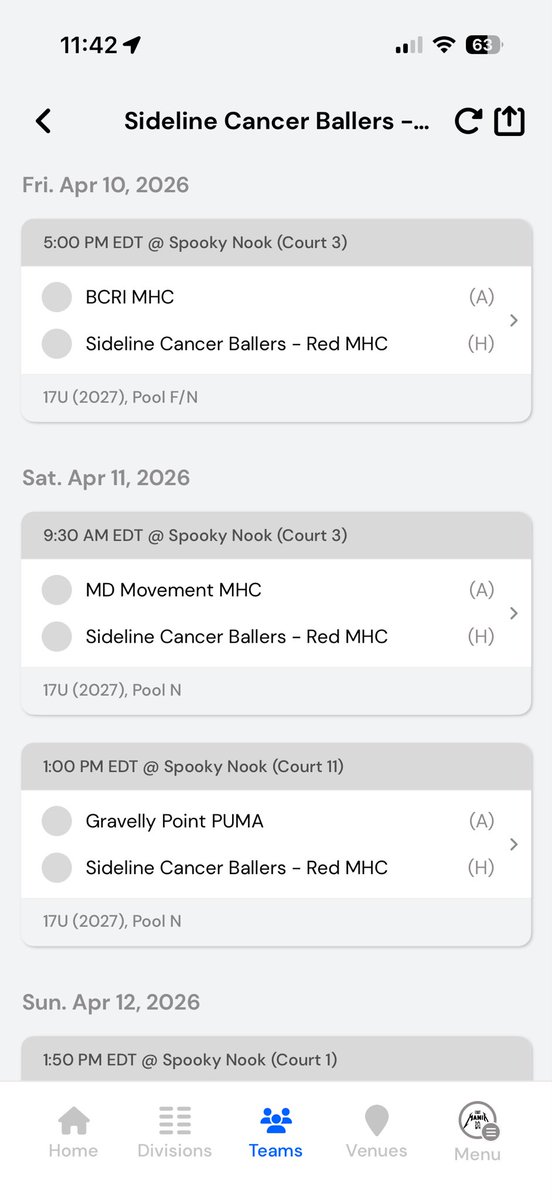552x1200 pixels.
Task: Open the Divisions tab
Action: point(175,1133)
